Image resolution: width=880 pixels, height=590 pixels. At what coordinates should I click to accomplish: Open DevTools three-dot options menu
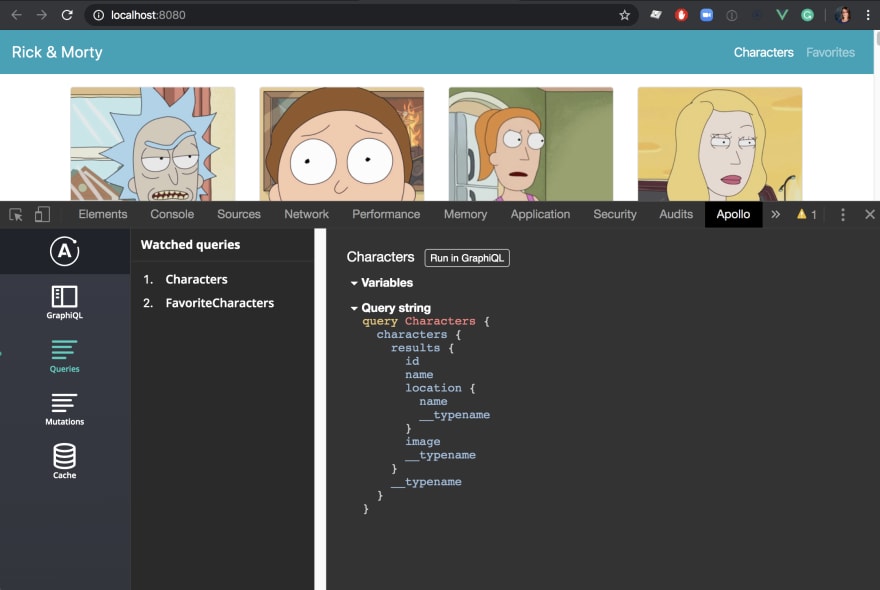(x=842, y=214)
